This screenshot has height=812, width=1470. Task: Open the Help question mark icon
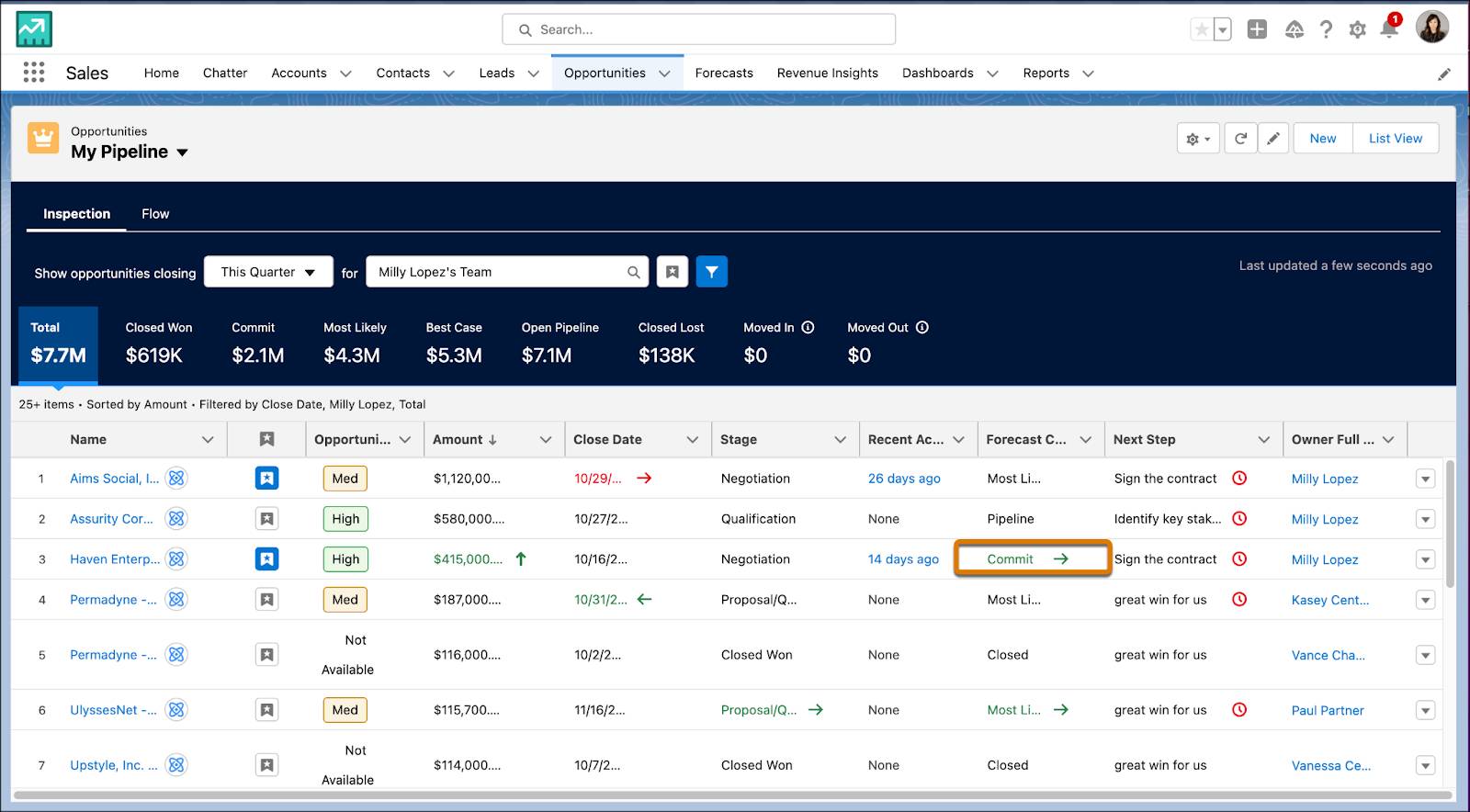(x=1326, y=29)
